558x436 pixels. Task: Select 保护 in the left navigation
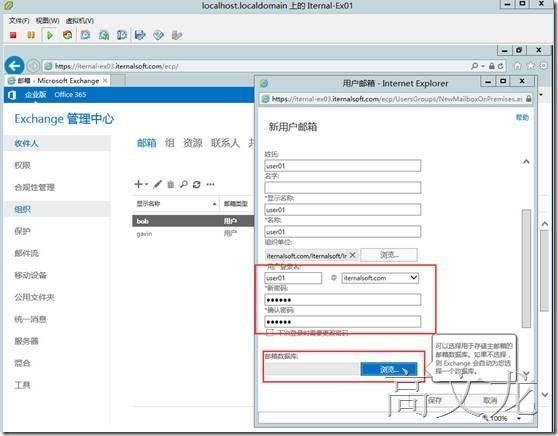[57, 231]
